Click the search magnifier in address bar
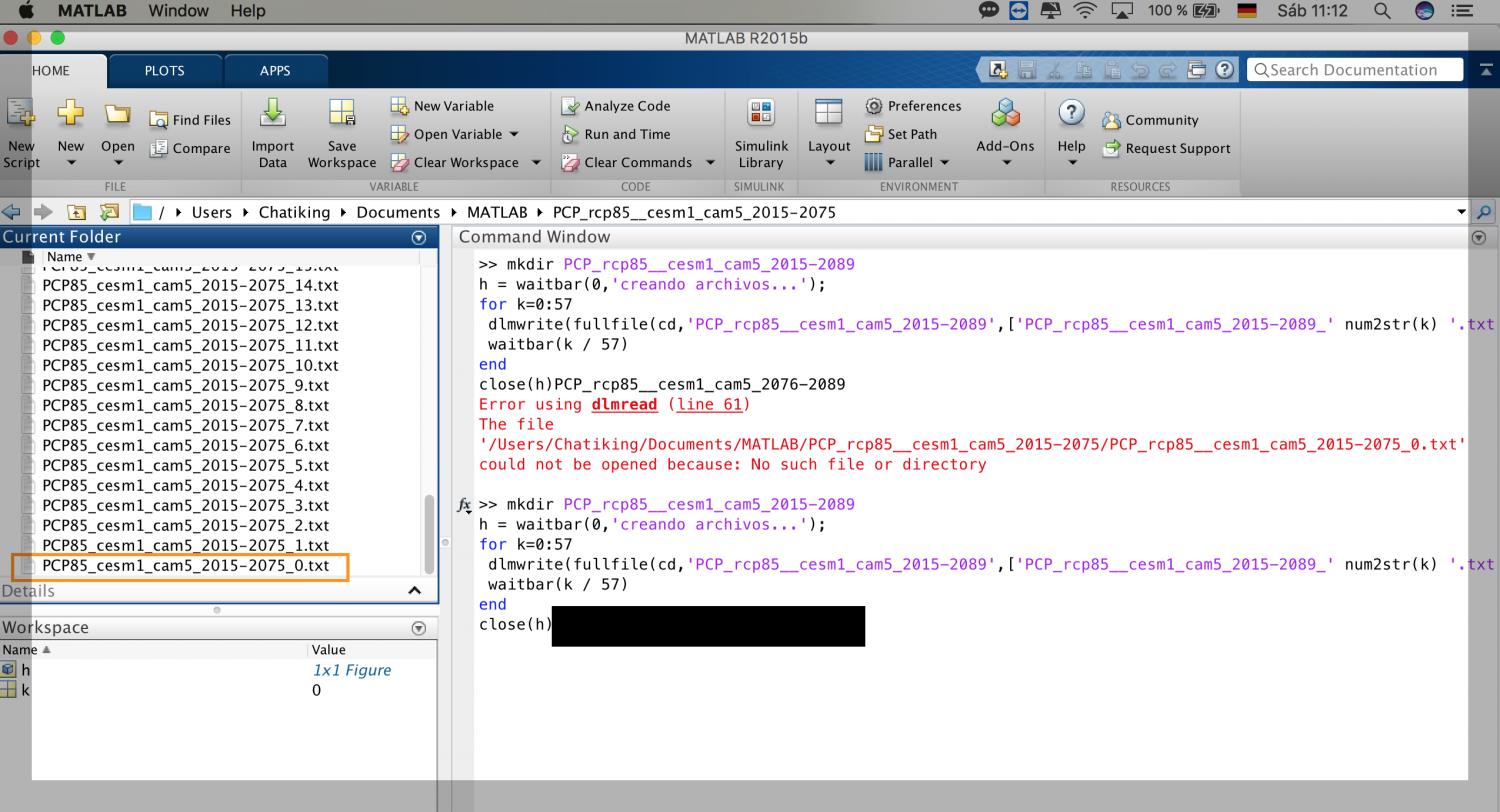Image resolution: width=1500 pixels, height=812 pixels. click(1484, 212)
